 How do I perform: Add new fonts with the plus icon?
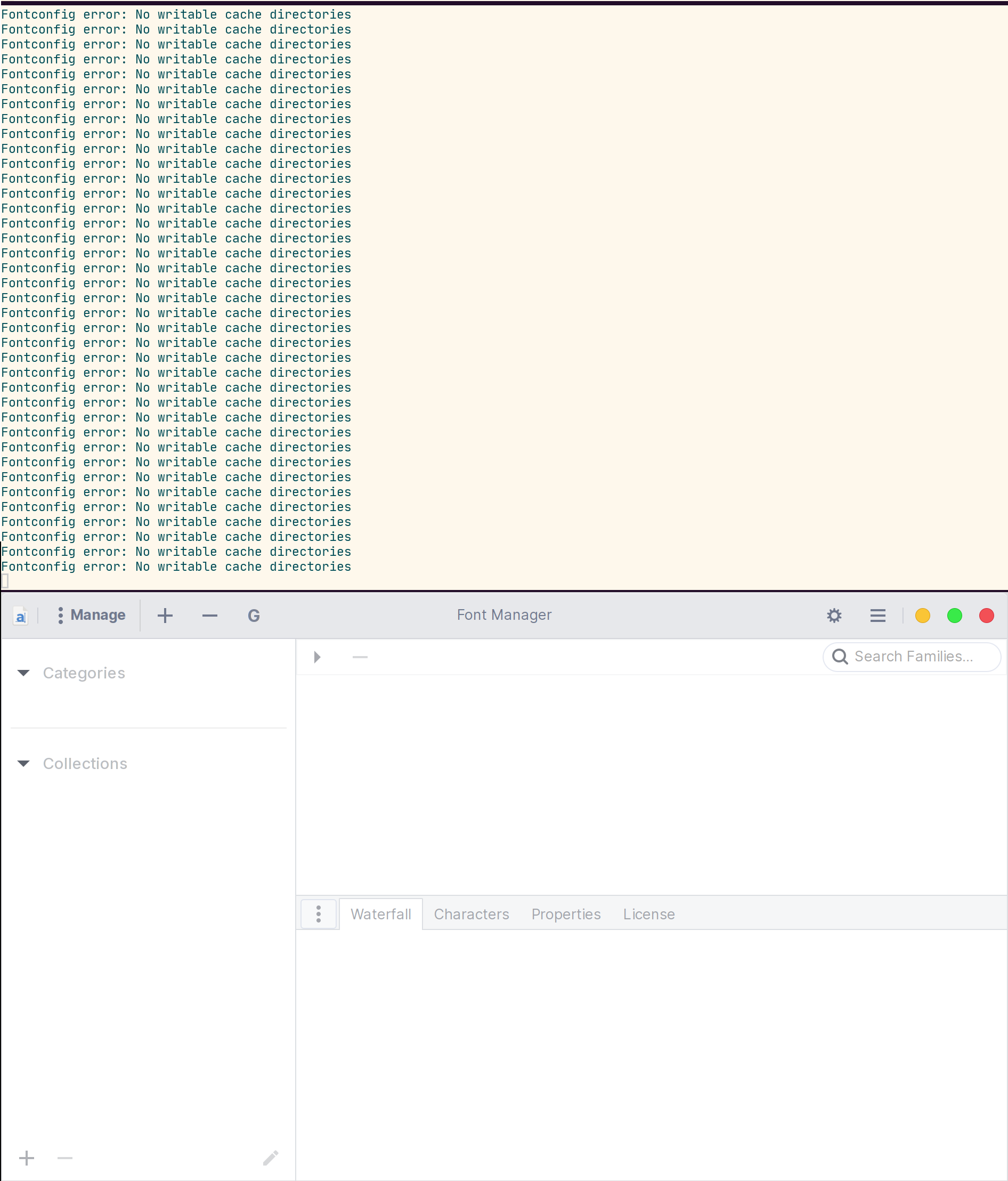(x=165, y=616)
